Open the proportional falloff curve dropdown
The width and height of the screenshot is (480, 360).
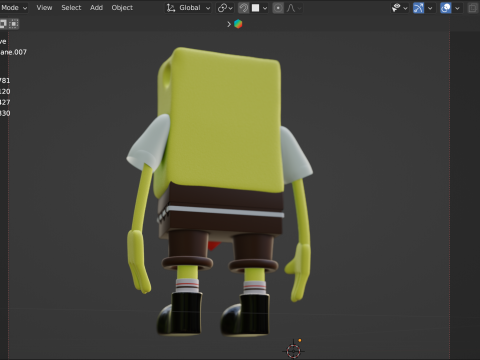tap(294, 8)
